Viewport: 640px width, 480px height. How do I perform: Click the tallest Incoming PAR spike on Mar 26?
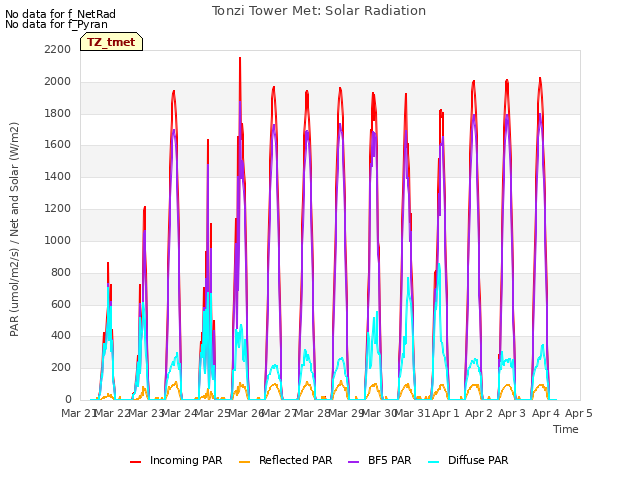click(x=240, y=58)
